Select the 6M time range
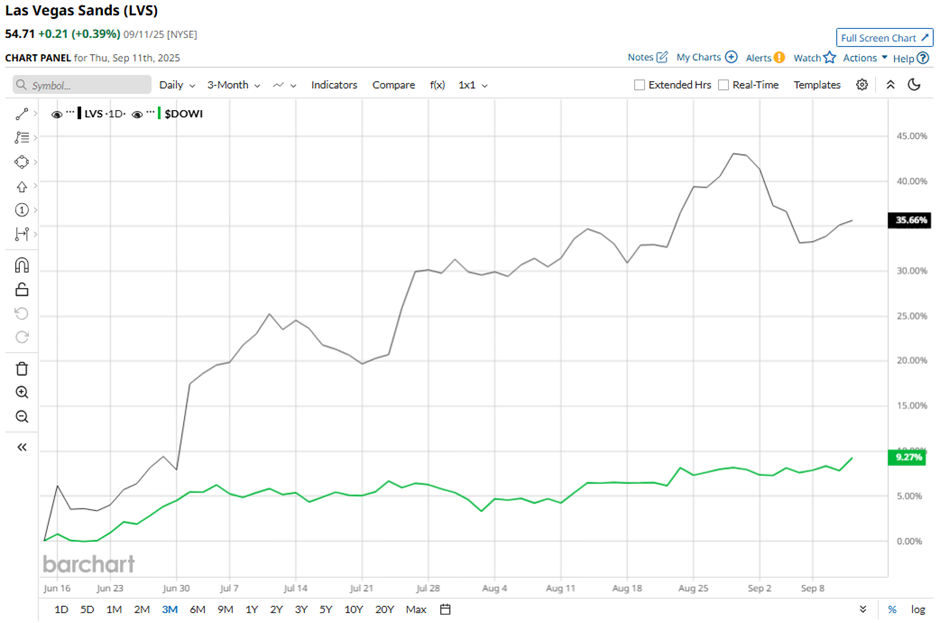The width and height of the screenshot is (940, 623). (197, 609)
